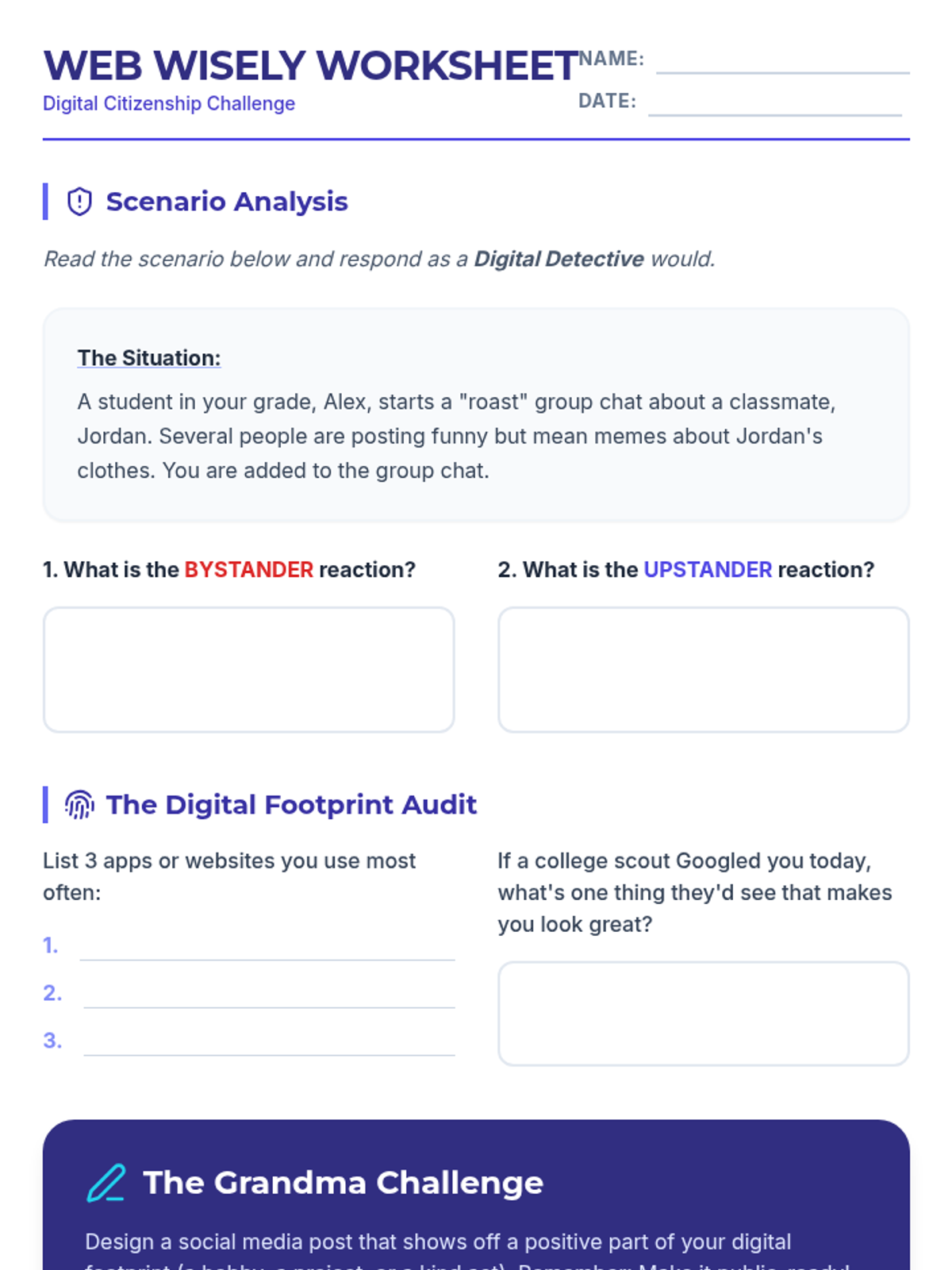This screenshot has height=1270, width=952.
Task: Click the red BYSTANDER word
Action: coord(249,570)
